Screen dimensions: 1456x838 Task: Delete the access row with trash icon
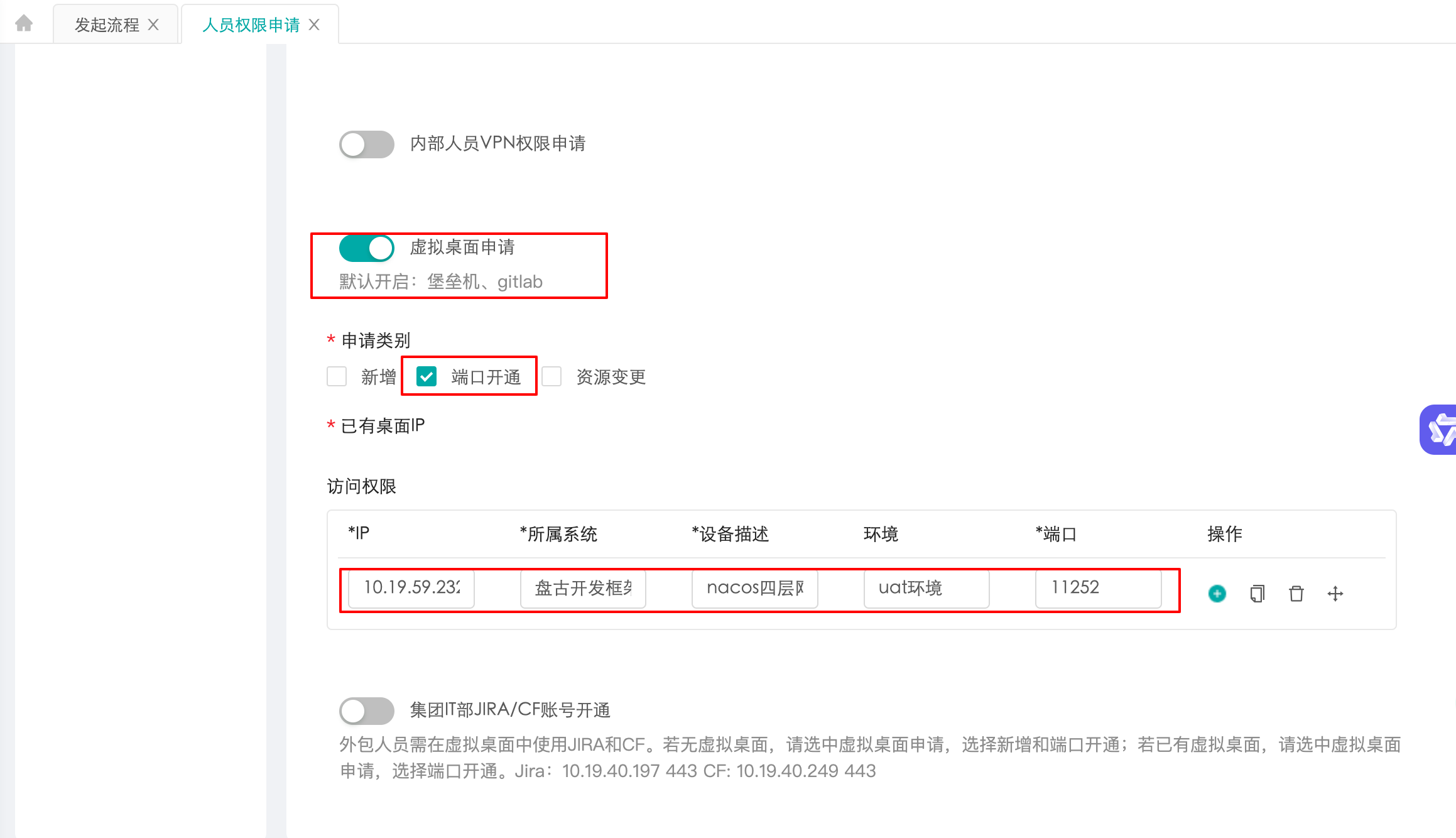pos(1296,593)
